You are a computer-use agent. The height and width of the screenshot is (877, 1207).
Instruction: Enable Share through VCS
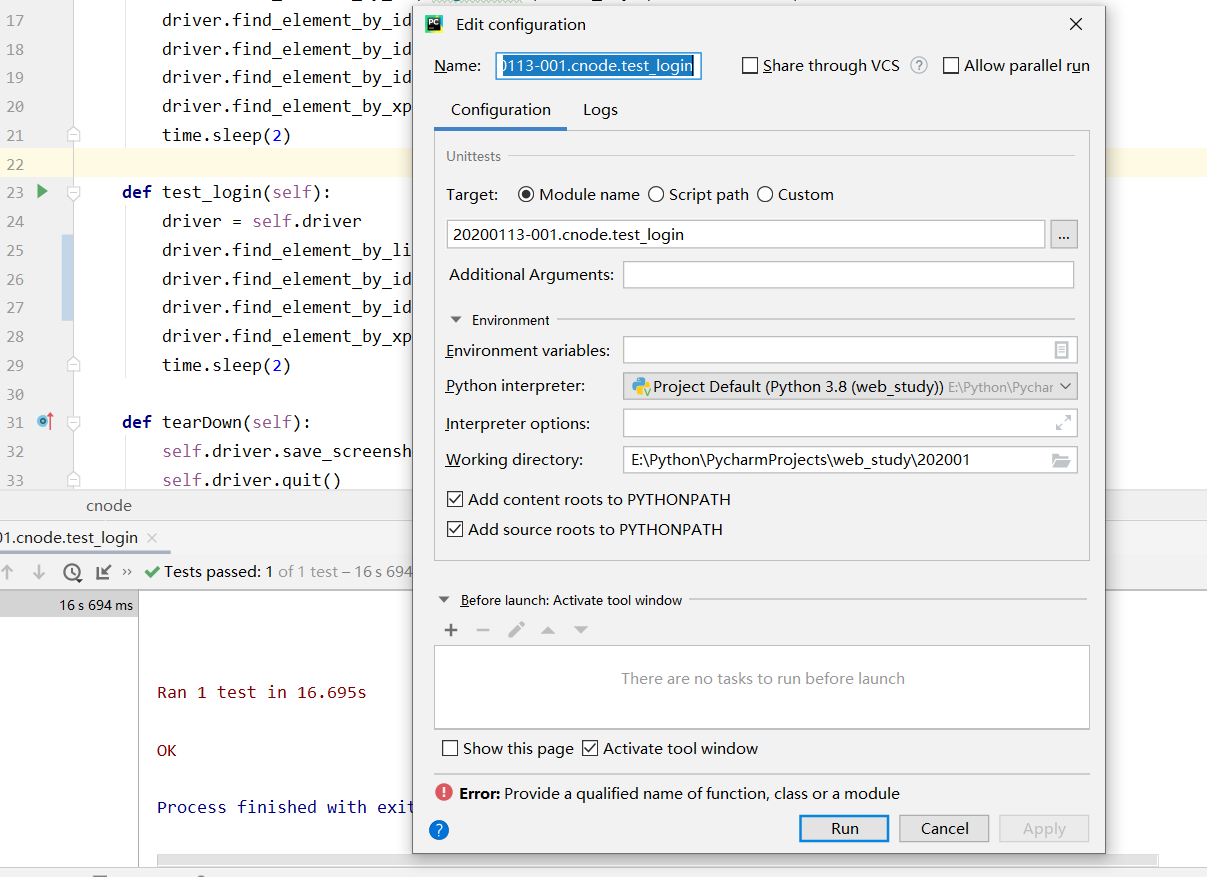(x=750, y=65)
